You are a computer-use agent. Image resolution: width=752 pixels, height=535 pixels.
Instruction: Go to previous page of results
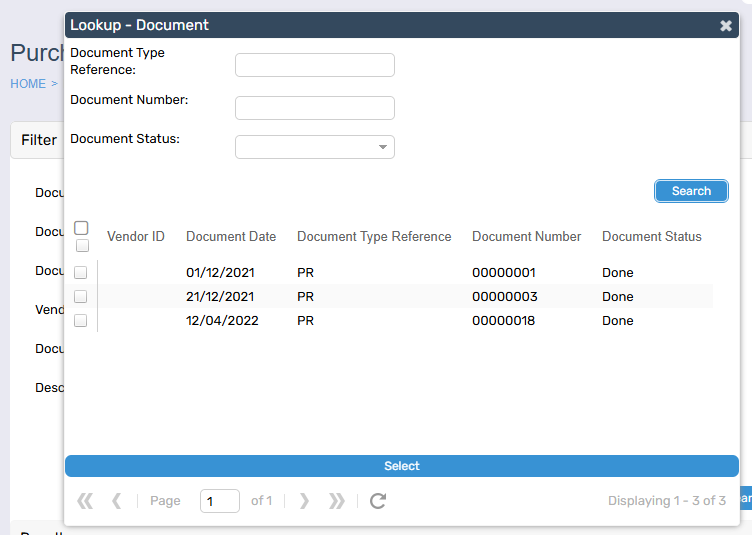coord(116,501)
